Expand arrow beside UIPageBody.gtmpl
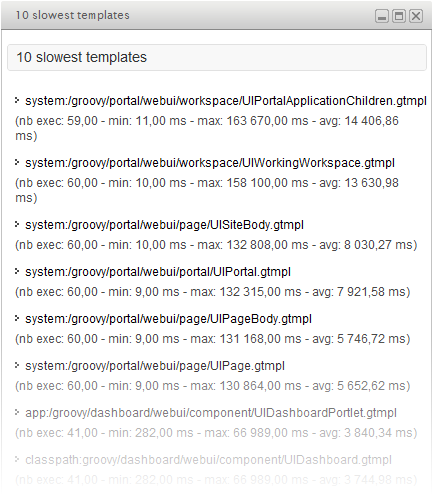The width and height of the screenshot is (433, 495). pyautogui.click(x=17, y=318)
